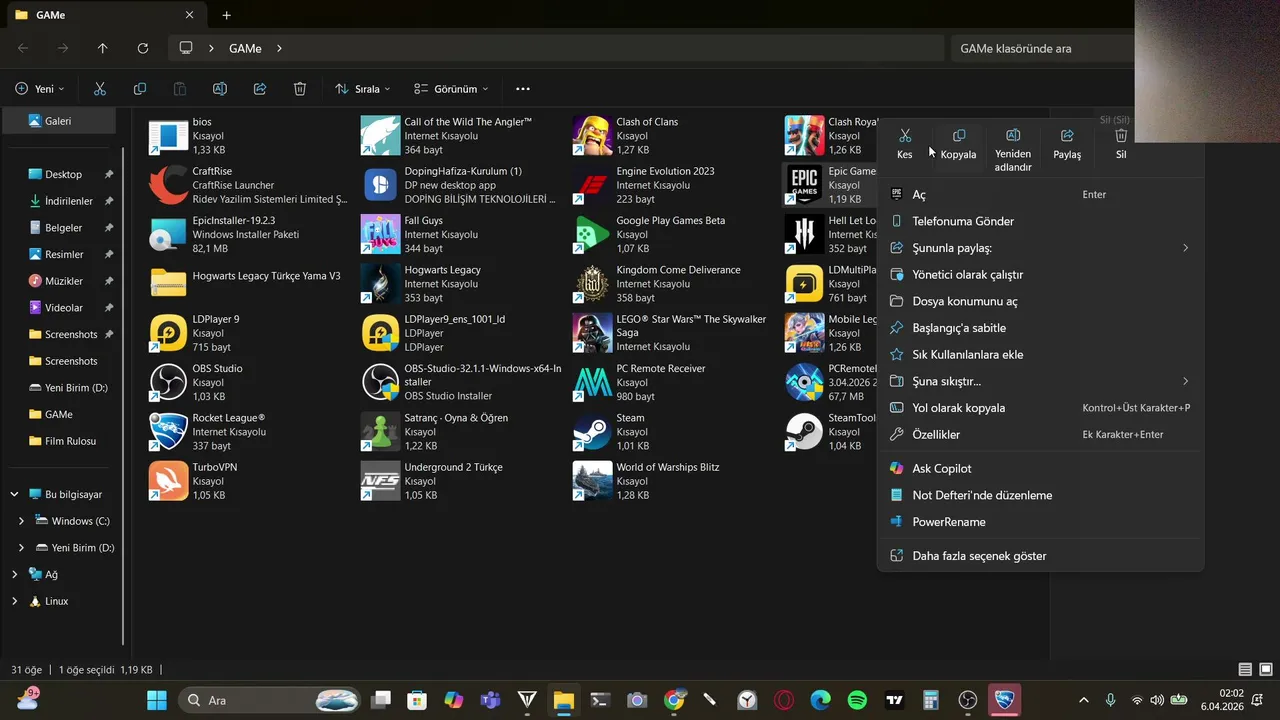The height and width of the screenshot is (720, 1280).
Task: Click Kes (cut) in context menu
Action: [904, 144]
